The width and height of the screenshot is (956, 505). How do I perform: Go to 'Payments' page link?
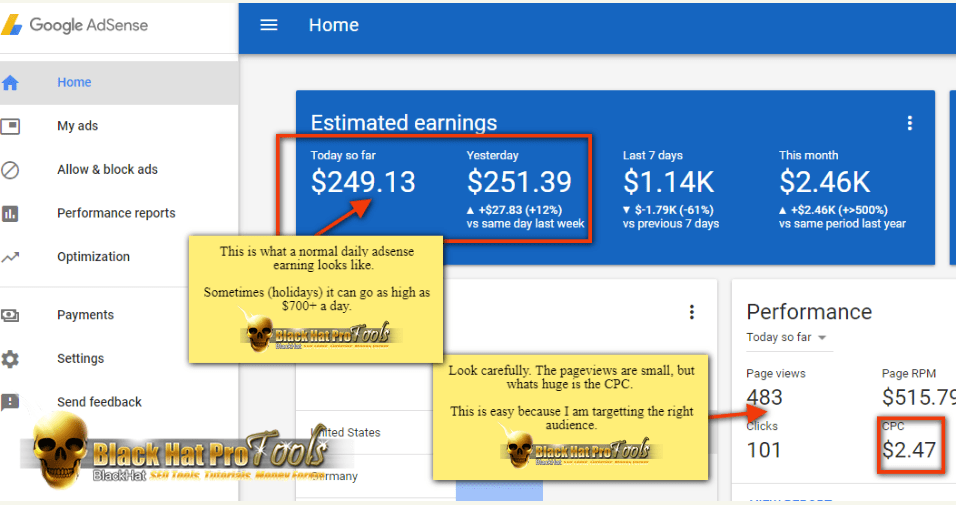tap(85, 315)
